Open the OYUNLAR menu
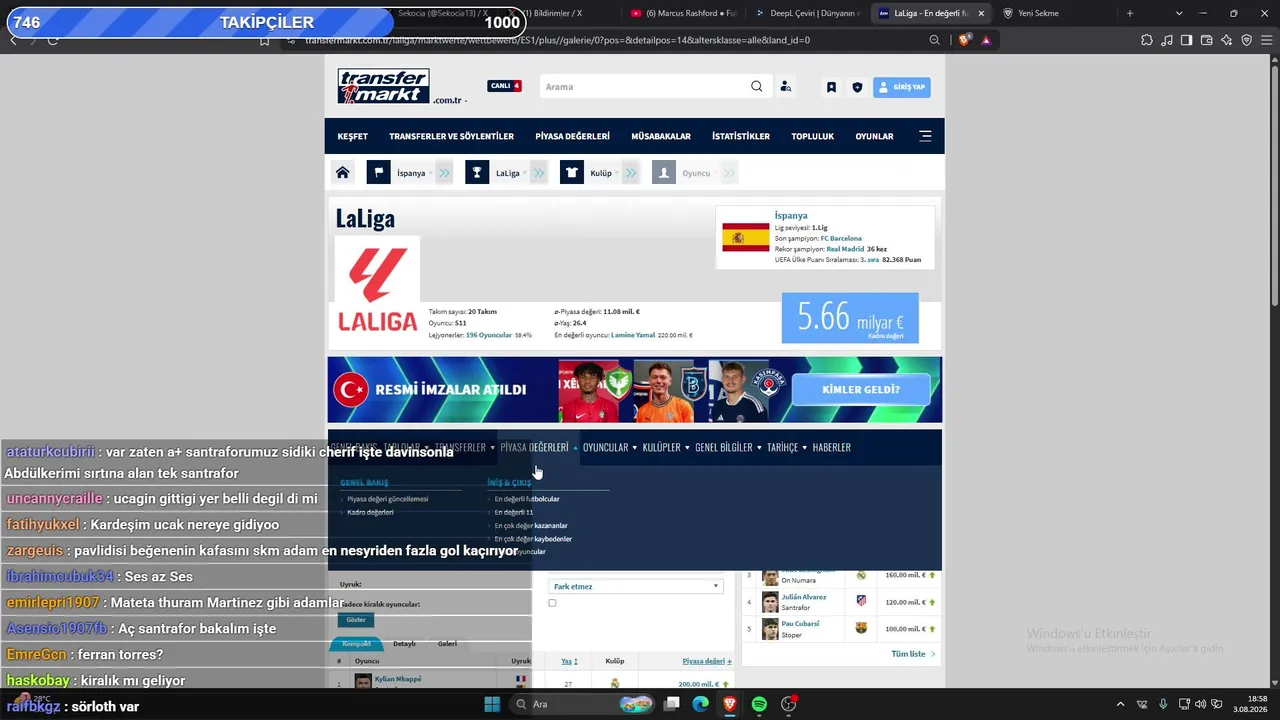This screenshot has width=1280, height=720. click(x=874, y=136)
